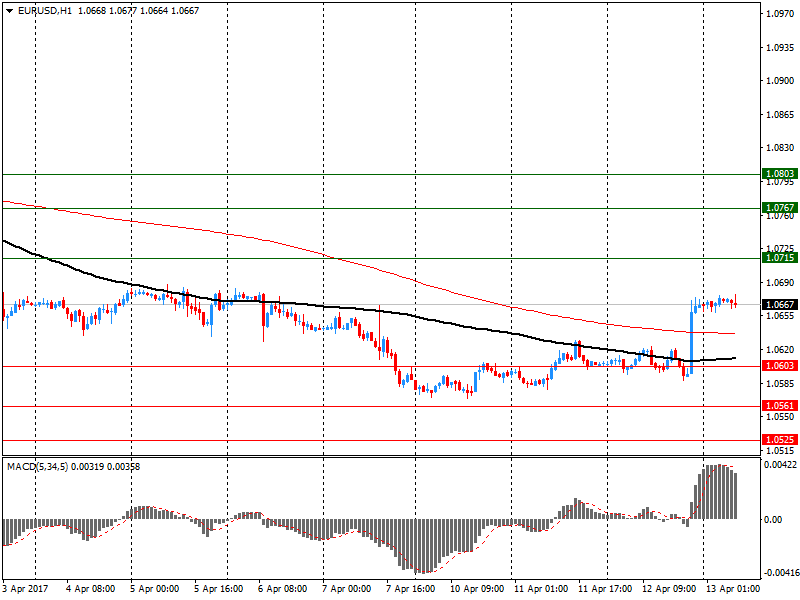Viewport: 800px width, 600px height.
Task: Select the EURUSD,H1 chart title text
Action: click(x=45, y=11)
